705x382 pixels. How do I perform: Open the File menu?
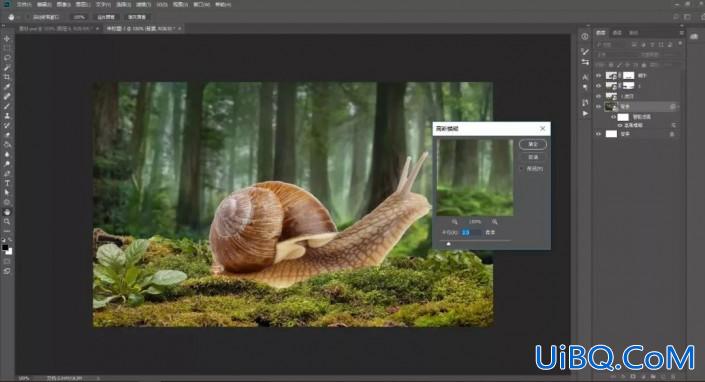click(x=24, y=4)
